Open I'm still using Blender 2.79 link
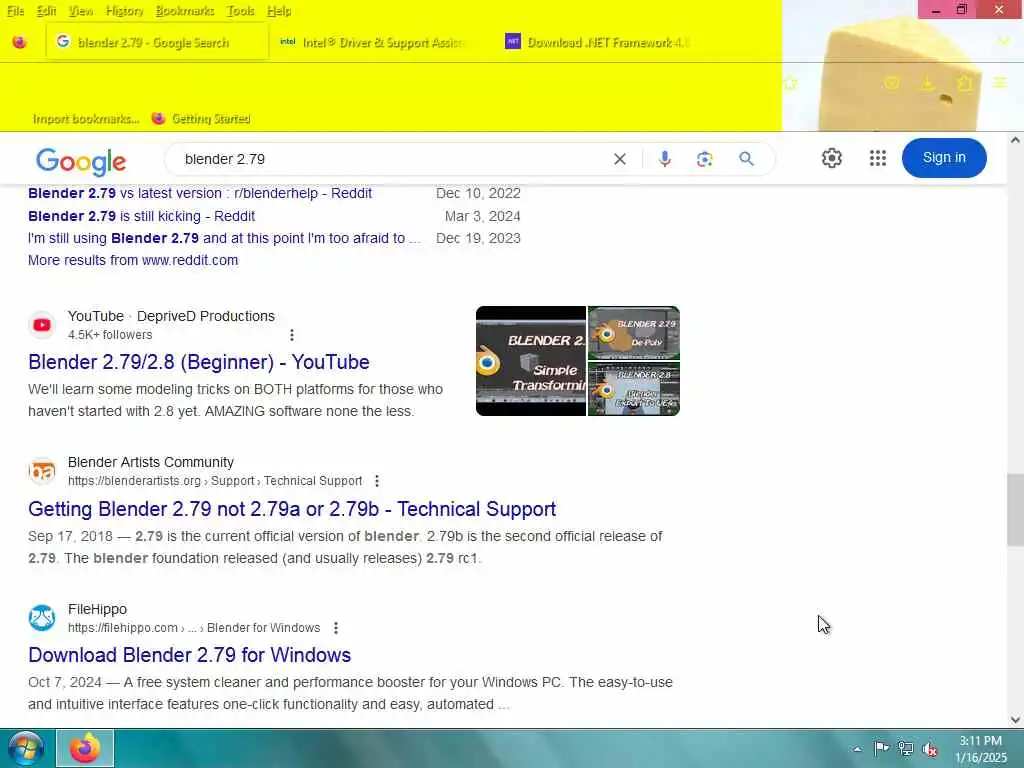Viewport: 1024px width, 768px height. pyautogui.click(x=224, y=238)
